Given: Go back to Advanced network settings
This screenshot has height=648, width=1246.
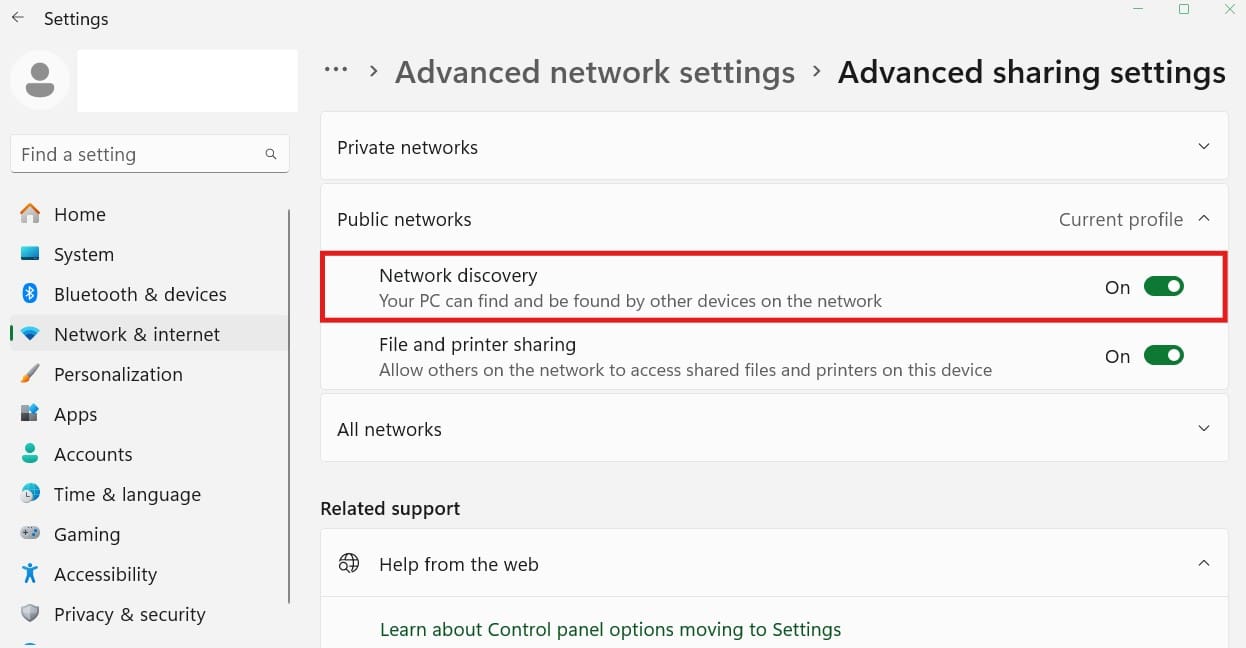Looking at the screenshot, I should click(594, 71).
